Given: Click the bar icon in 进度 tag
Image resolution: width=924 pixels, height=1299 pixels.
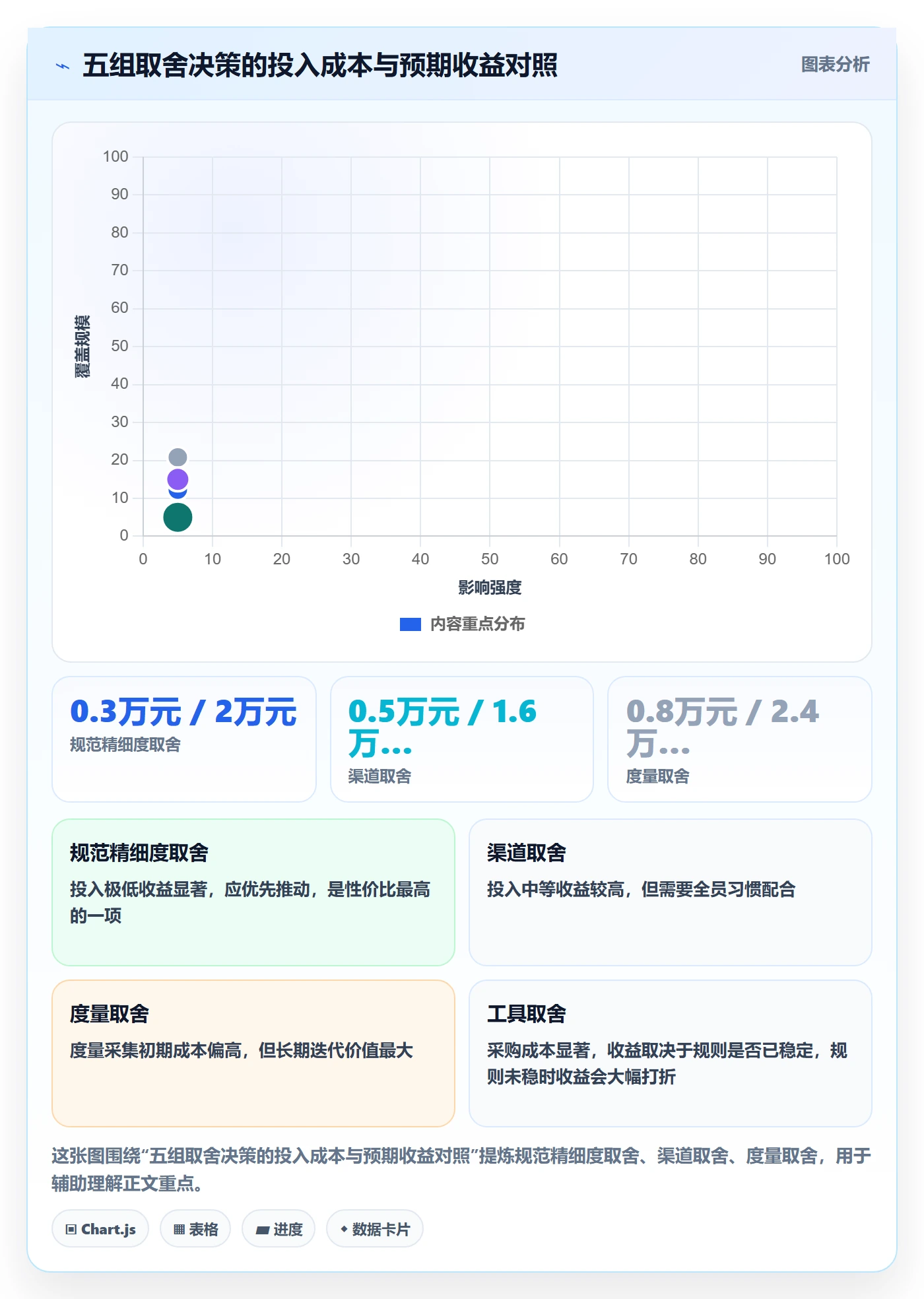Looking at the screenshot, I should click(x=263, y=1230).
